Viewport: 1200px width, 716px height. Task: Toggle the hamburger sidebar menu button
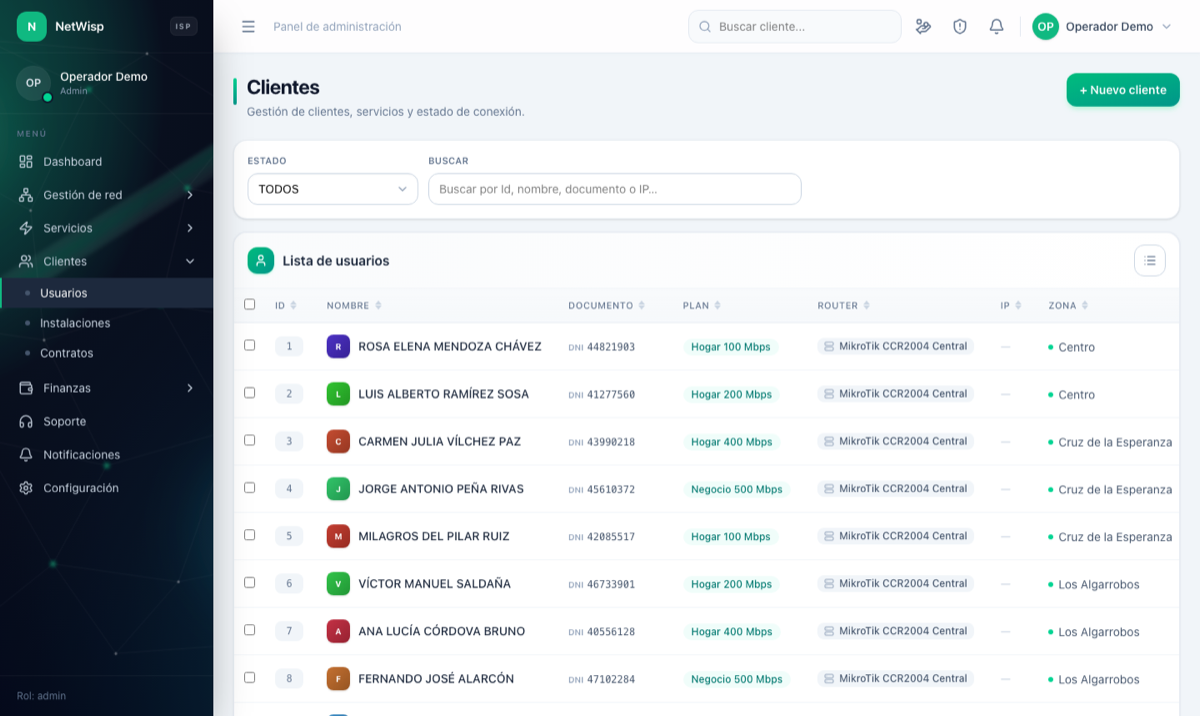coord(248,27)
